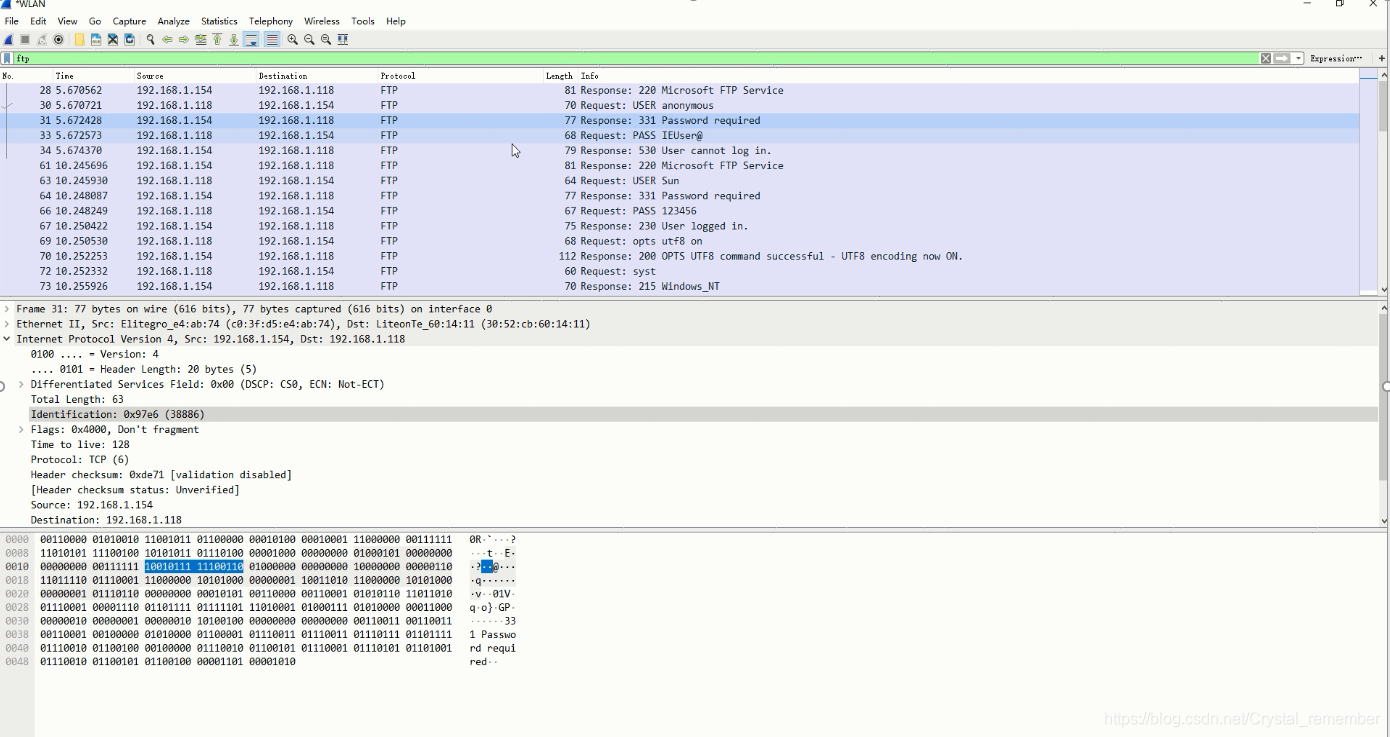
Task: Open the Expression builder
Action: tap(1336, 59)
